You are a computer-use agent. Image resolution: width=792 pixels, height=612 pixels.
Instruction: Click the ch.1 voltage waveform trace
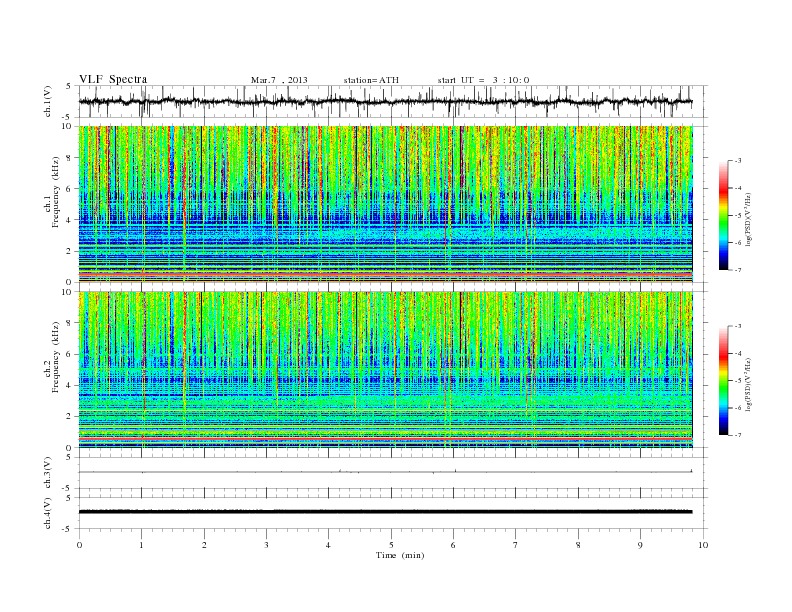[x=385, y=101]
